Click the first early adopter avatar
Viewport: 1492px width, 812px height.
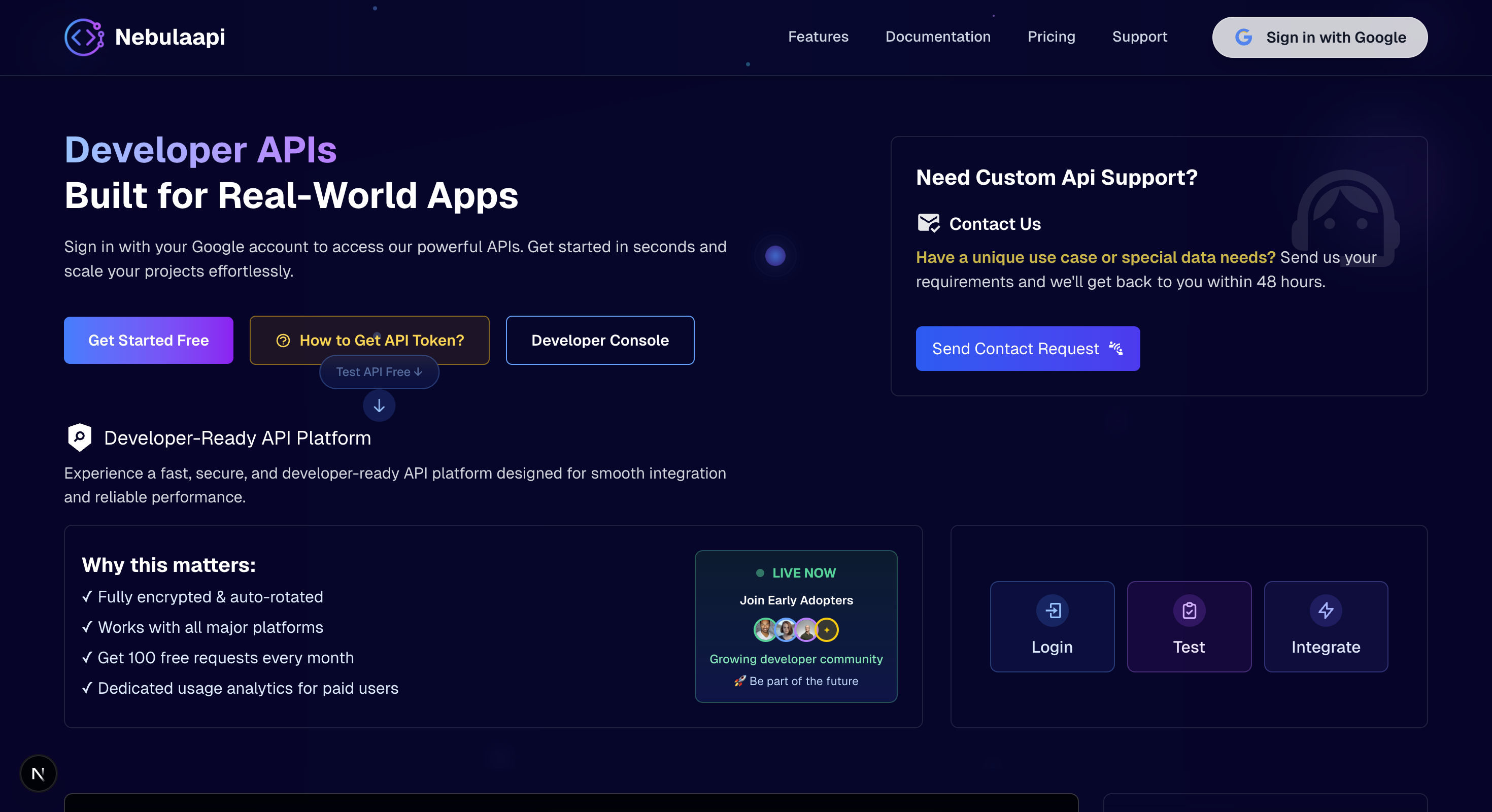click(765, 630)
